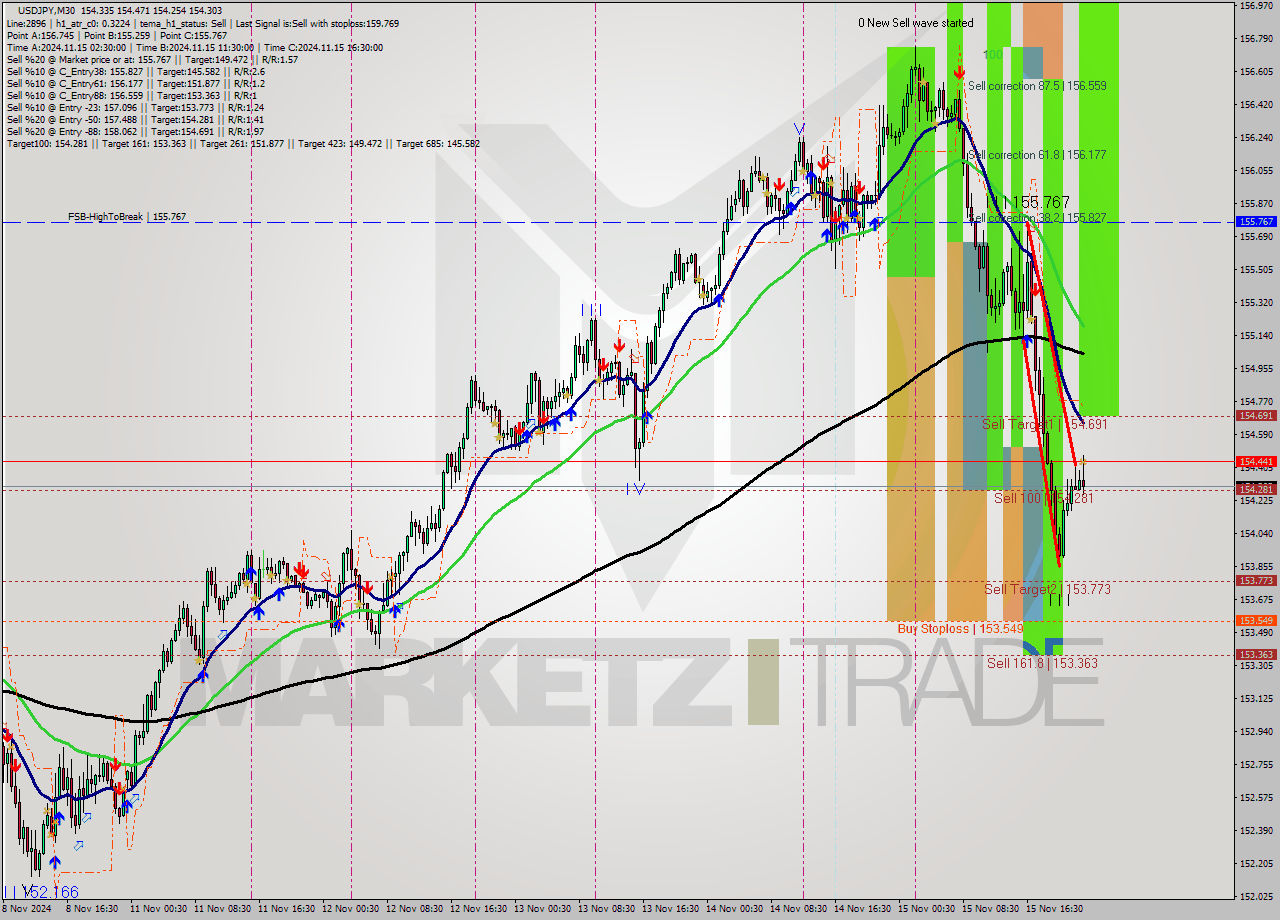Click the 156.970 price scale value
Screen dimensions: 1280x920
(1255, 6)
